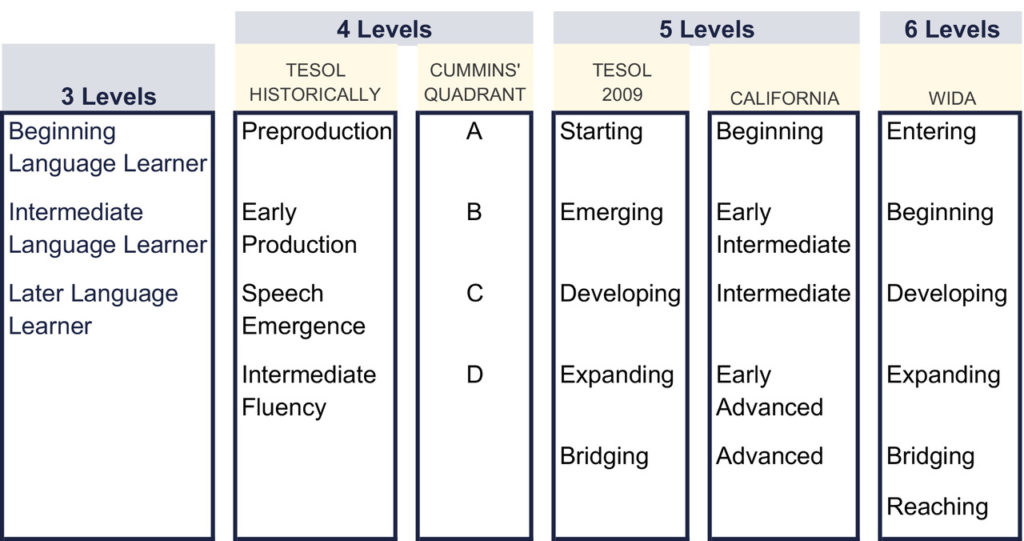Select the 'Emerging' level entry
Viewport: 1024px width, 541px height.
point(611,212)
